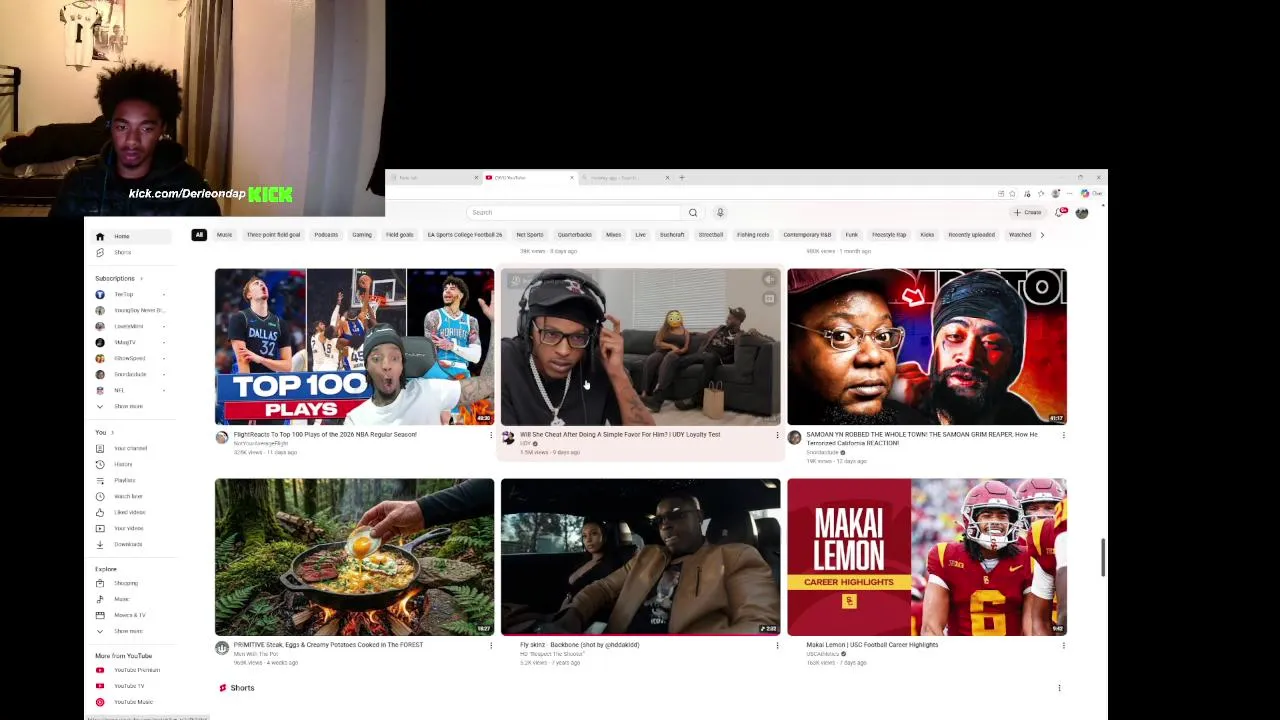Open the more options menu for SAMOAN YN video
1280x720 pixels.
tap(1063, 435)
